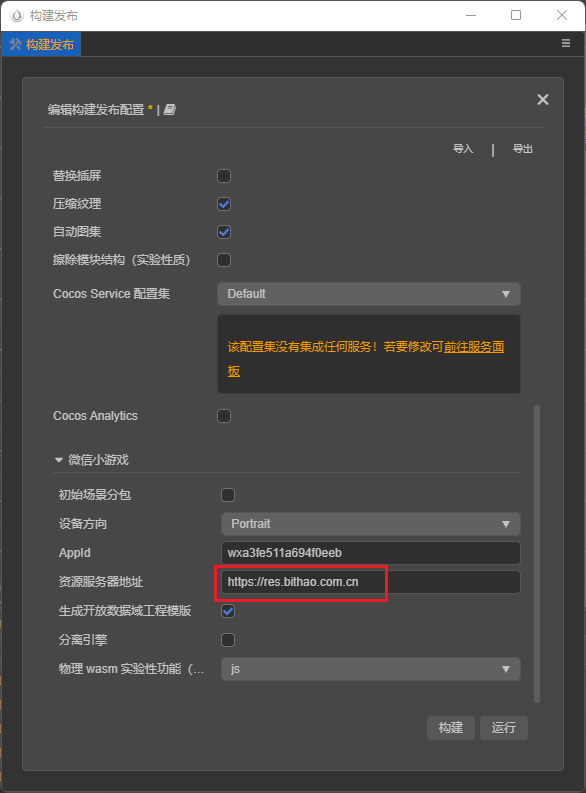Open the documentation book icon next to title
This screenshot has height=793, width=586.
coord(170,110)
